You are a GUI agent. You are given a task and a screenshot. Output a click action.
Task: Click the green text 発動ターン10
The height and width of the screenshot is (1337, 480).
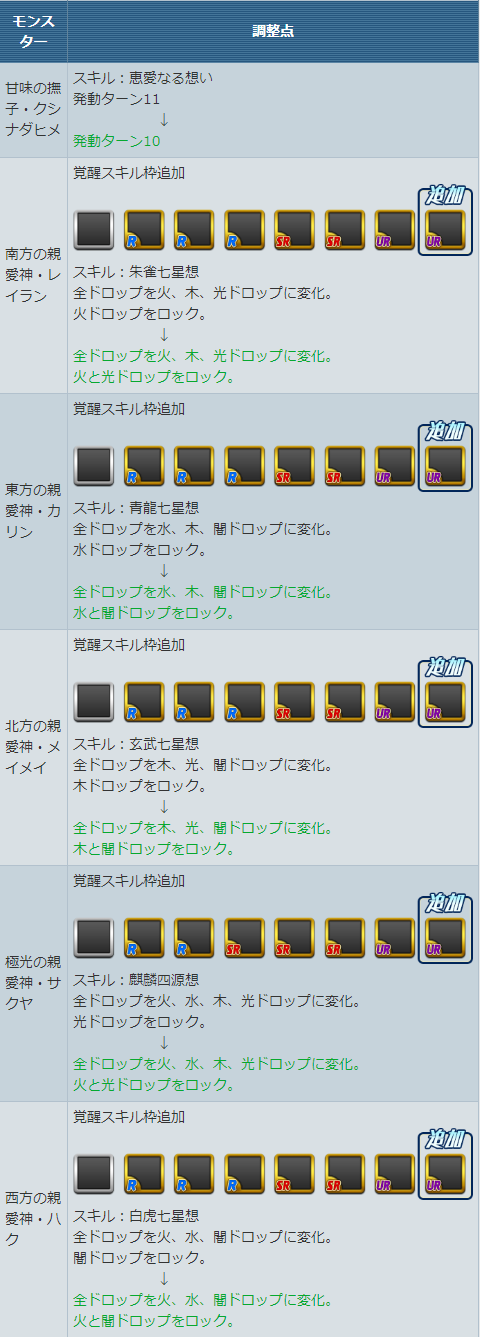point(116,140)
